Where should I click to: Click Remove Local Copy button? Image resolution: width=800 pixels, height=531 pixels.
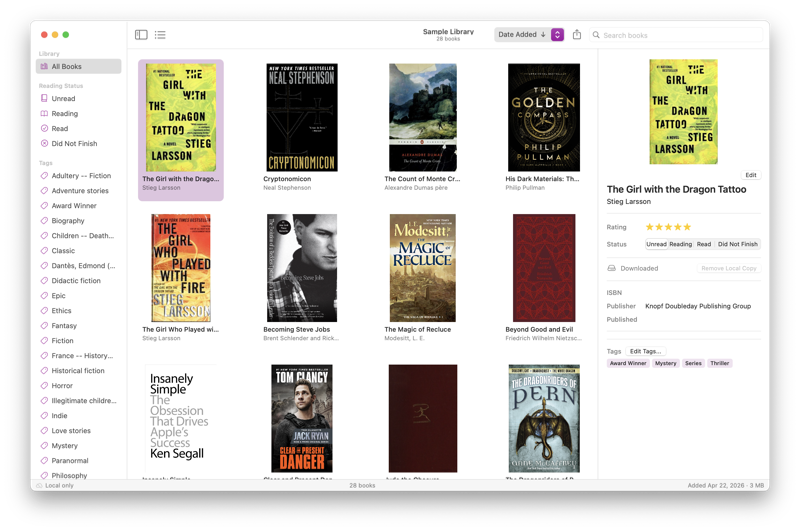(x=729, y=268)
